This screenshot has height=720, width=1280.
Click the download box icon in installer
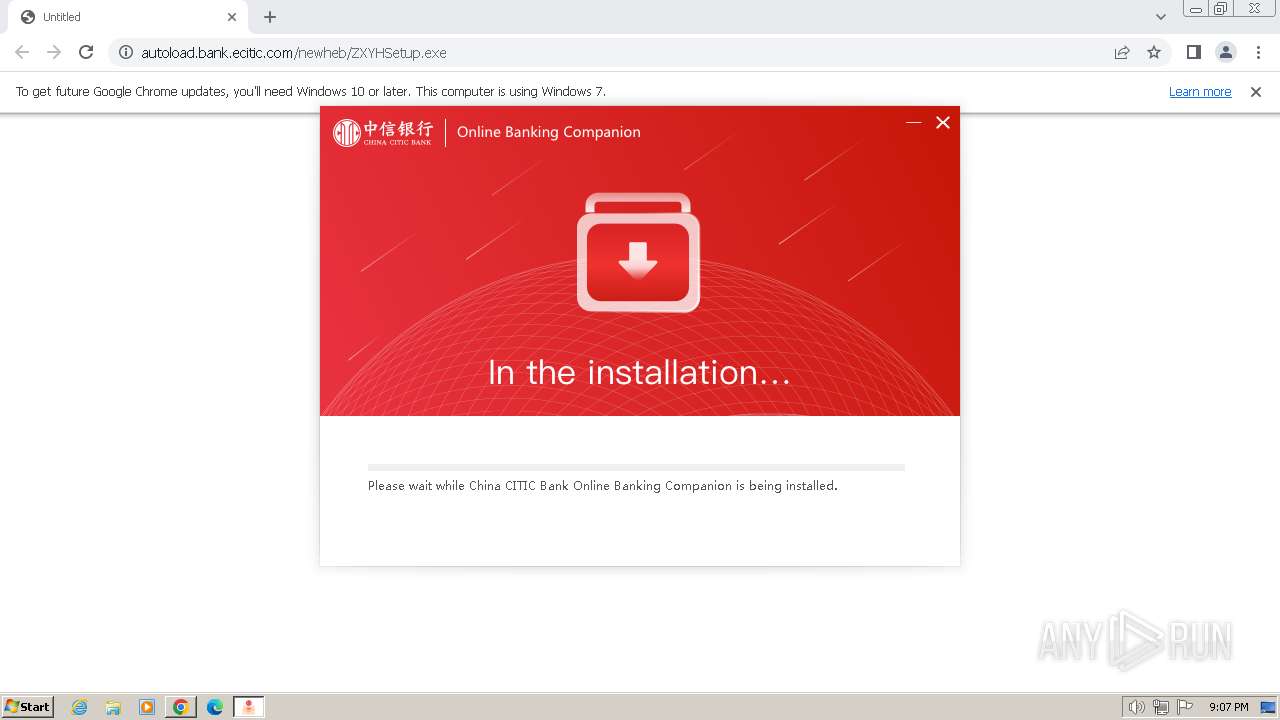pos(638,252)
